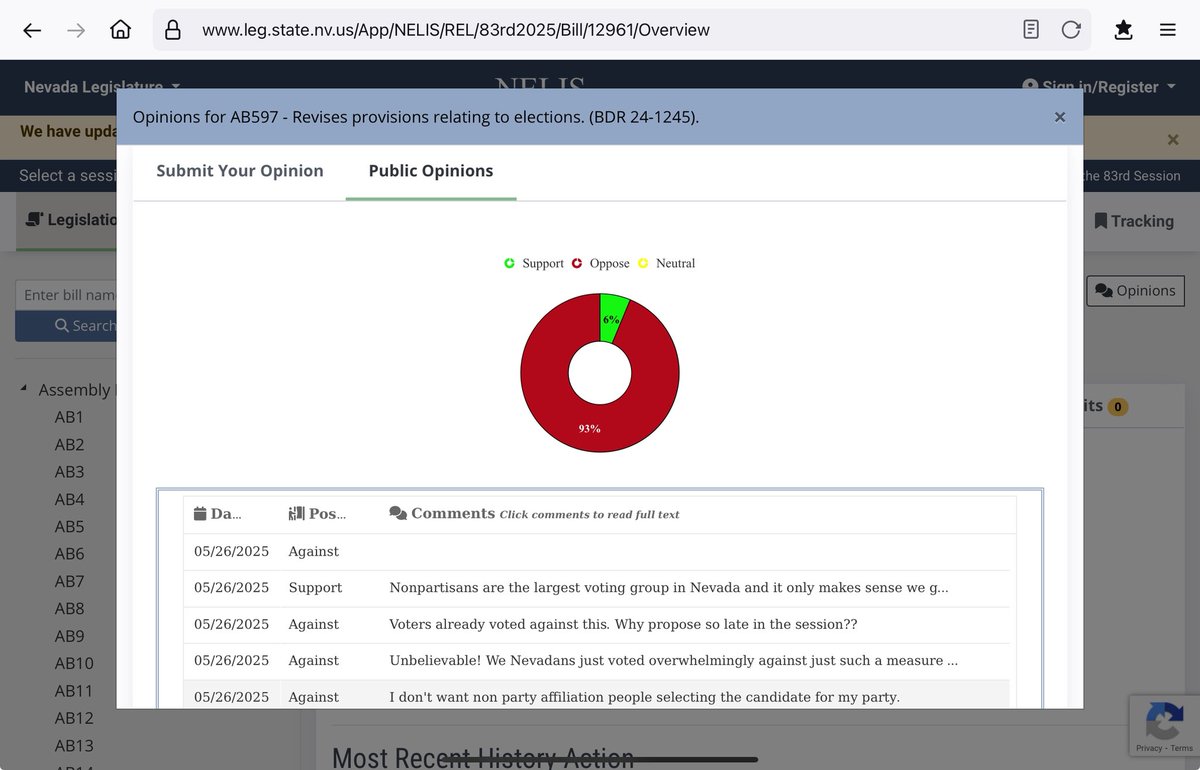Open the Nevada Legislature dropdown menu
The image size is (1200, 770).
[x=102, y=87]
